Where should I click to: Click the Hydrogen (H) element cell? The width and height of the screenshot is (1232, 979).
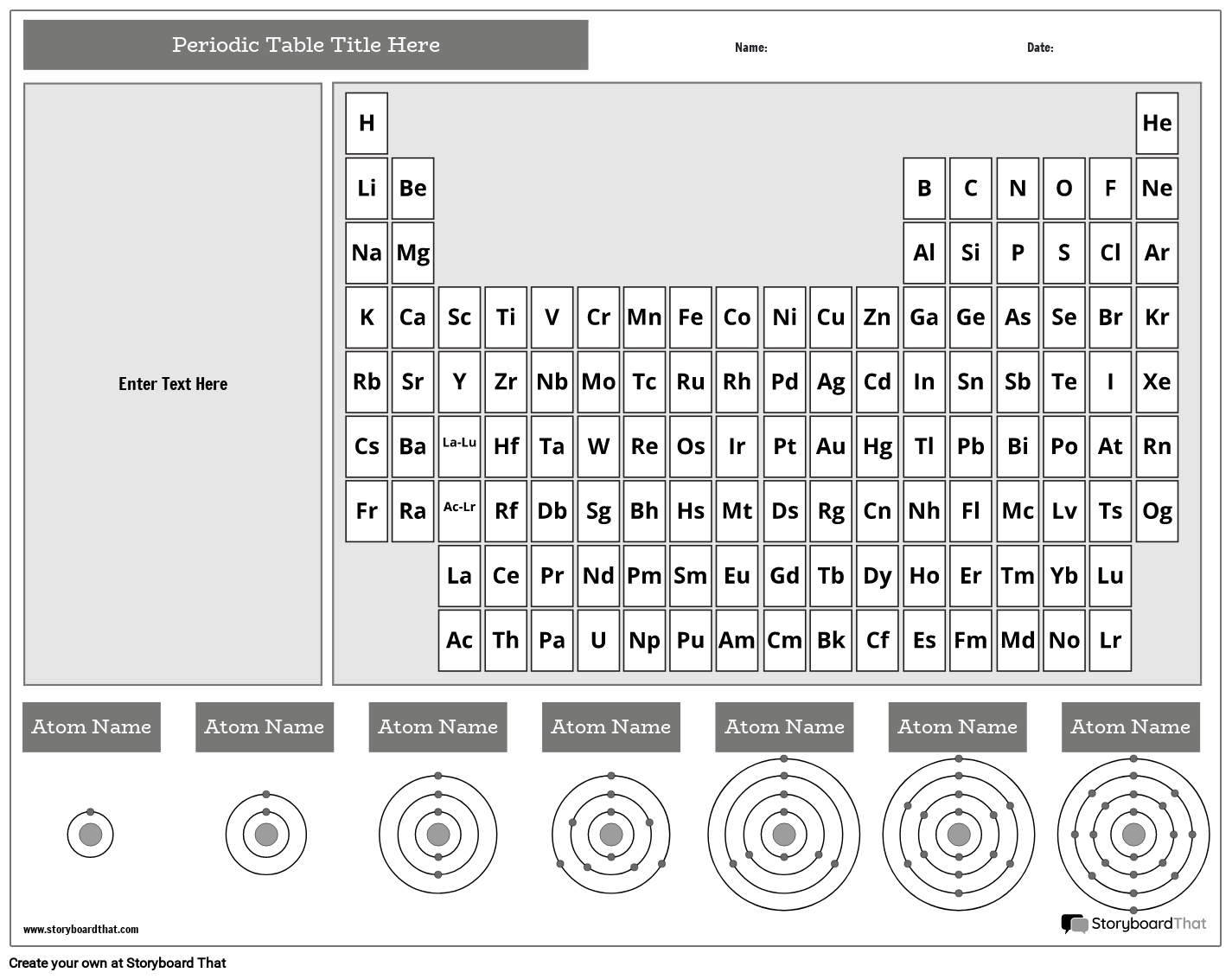pyautogui.click(x=366, y=123)
